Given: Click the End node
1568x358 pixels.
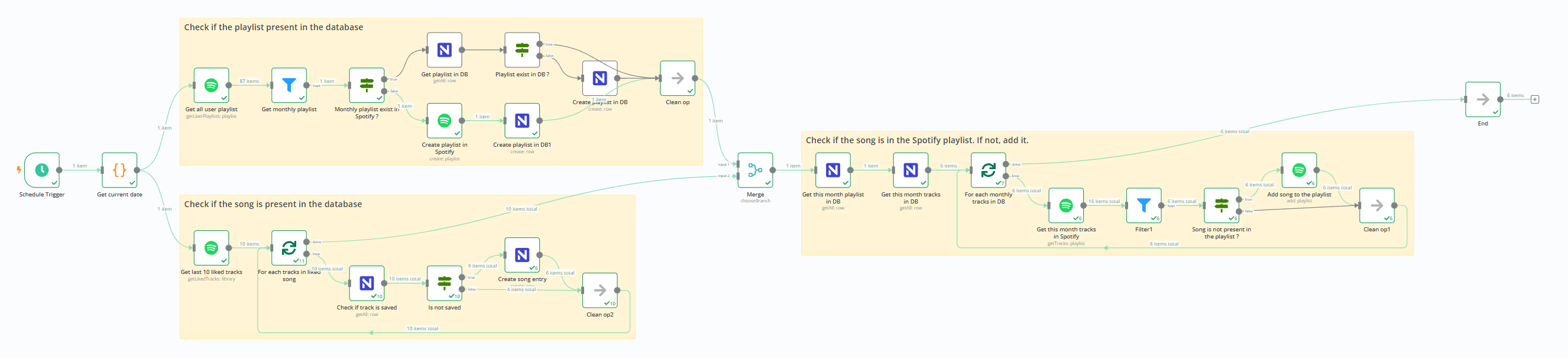Looking at the screenshot, I should [x=1483, y=99].
